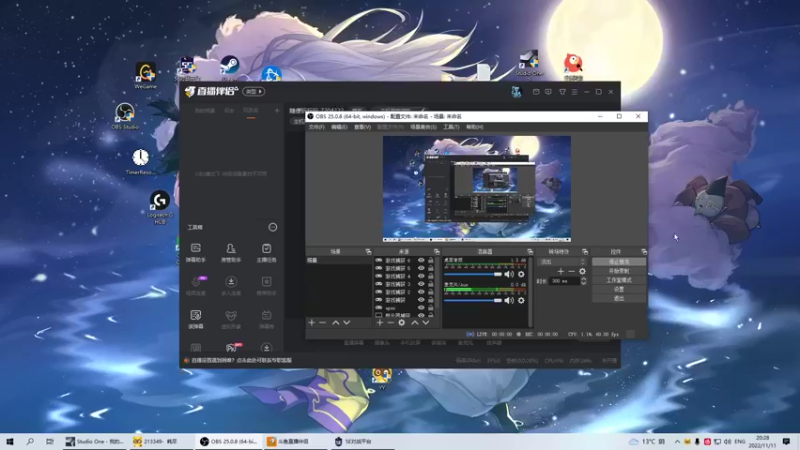
Task: Open the 工具(T) menu in OBS
Action: [451, 127]
